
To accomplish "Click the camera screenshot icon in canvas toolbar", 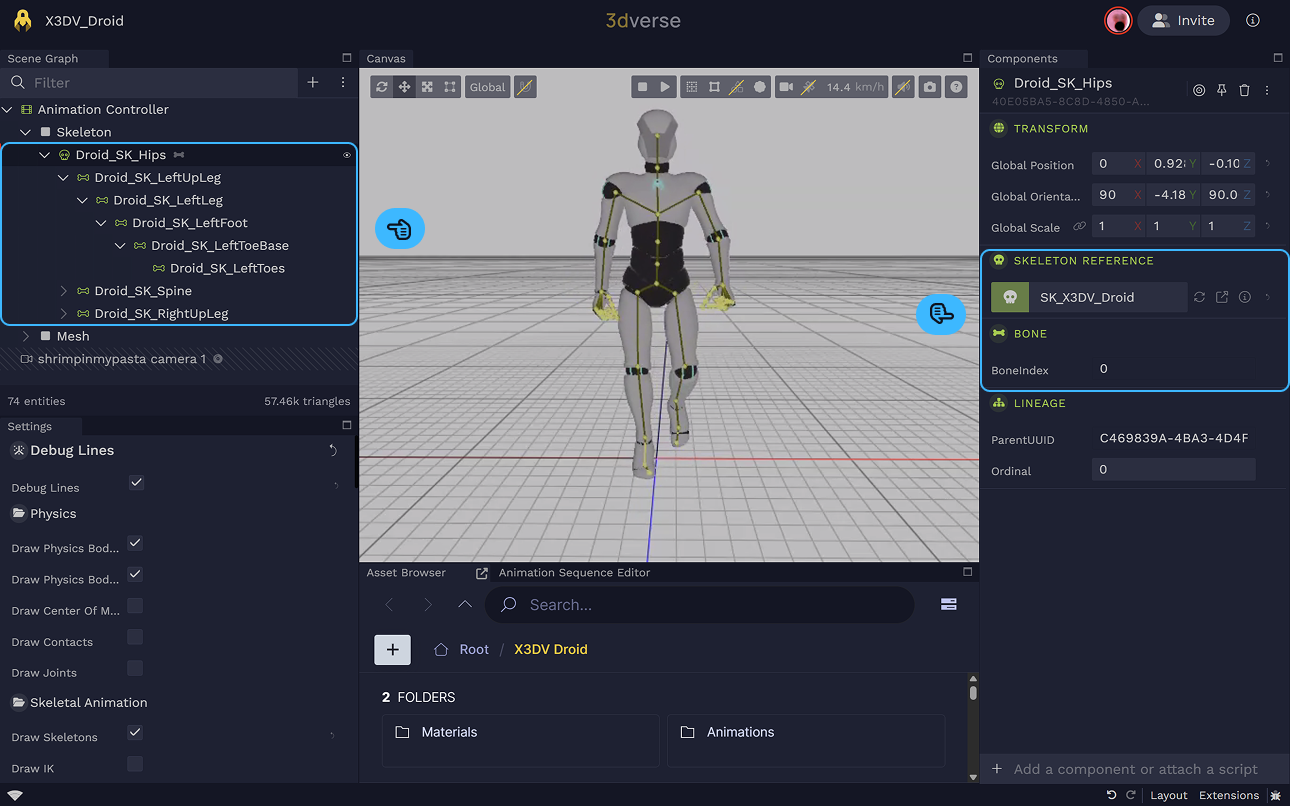I will pyautogui.click(x=930, y=87).
